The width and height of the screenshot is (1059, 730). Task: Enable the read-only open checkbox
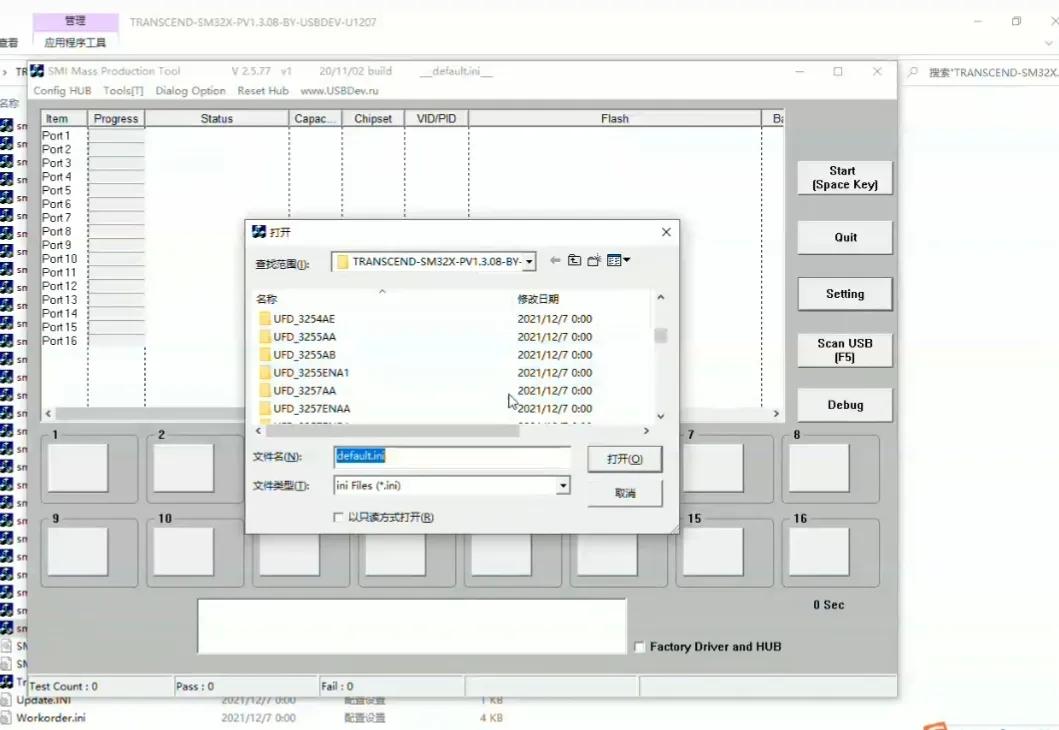[x=339, y=518]
